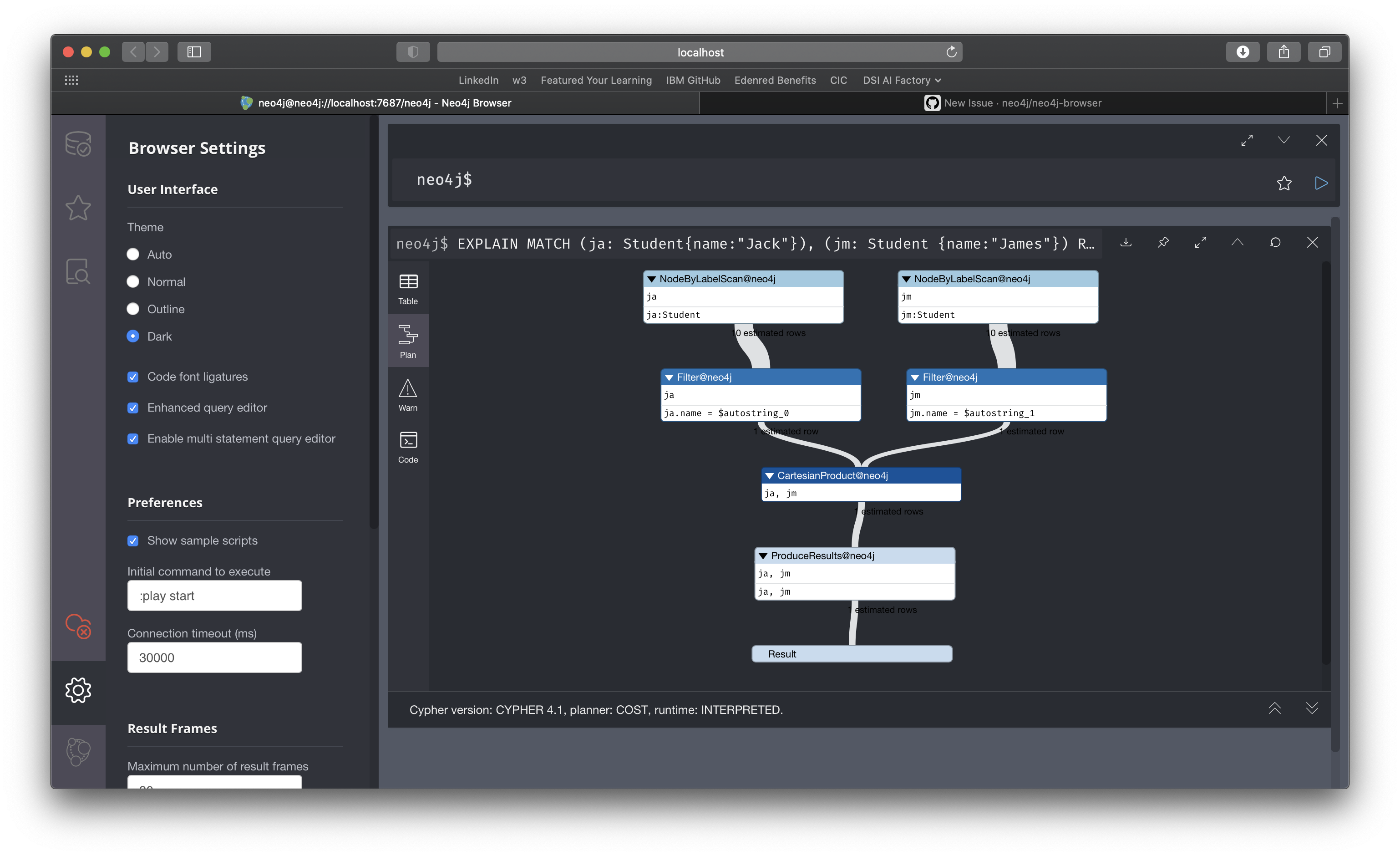This screenshot has width=1400, height=856.
Task: Collapse the CartesianProduct plan node
Action: tap(770, 475)
